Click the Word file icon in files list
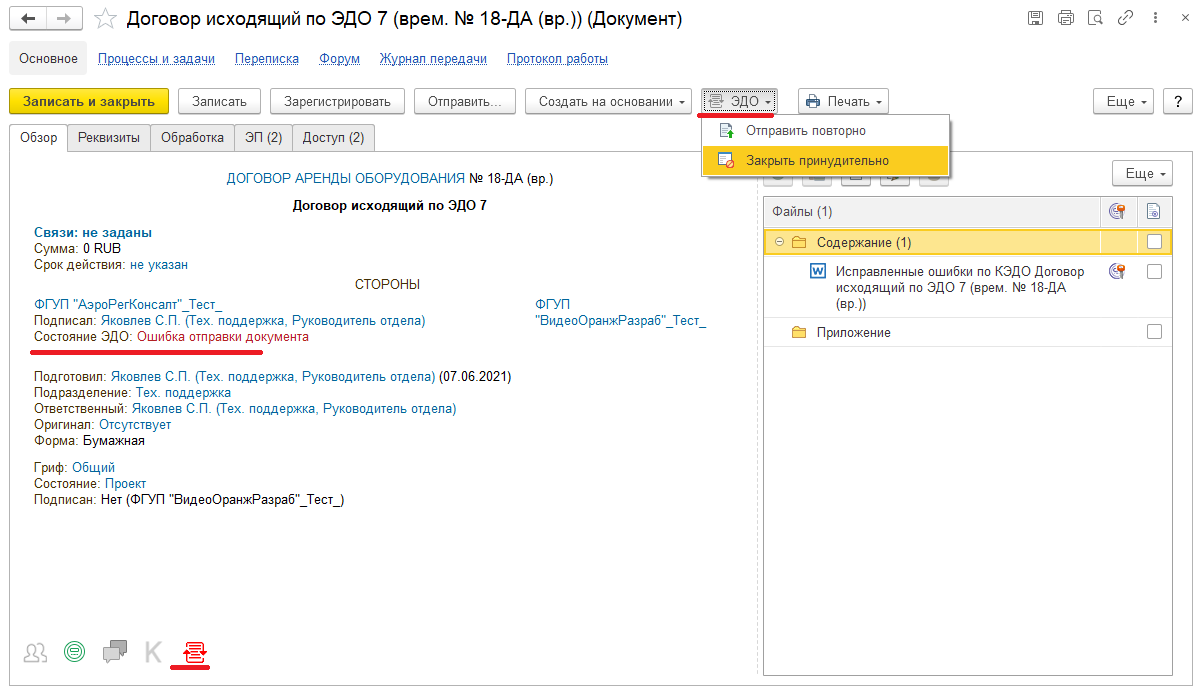Screen dimensions: 1198x692 click(x=817, y=271)
